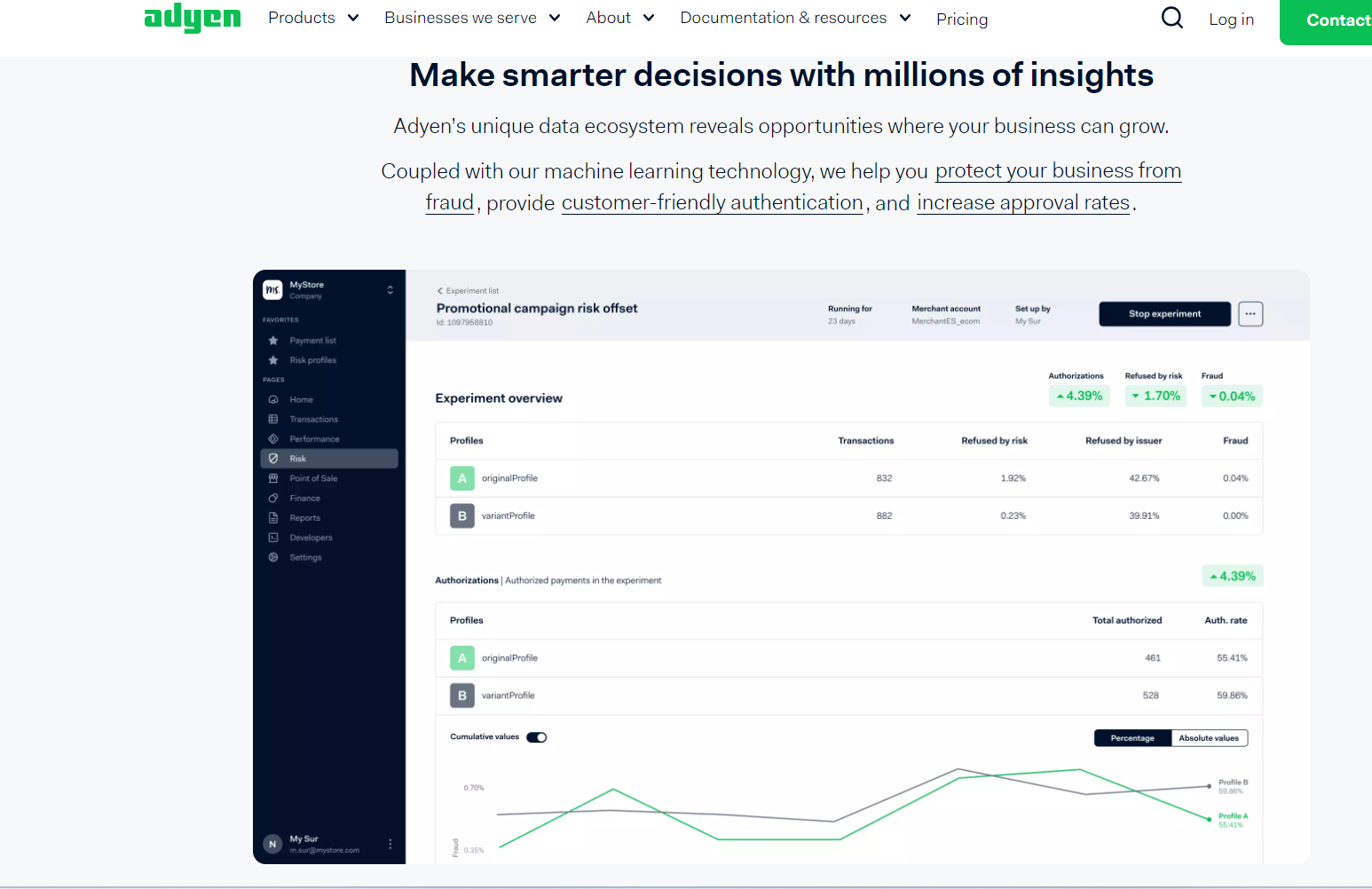The image size is (1372, 889).
Task: Open Performance in the sidebar
Action: point(314,439)
